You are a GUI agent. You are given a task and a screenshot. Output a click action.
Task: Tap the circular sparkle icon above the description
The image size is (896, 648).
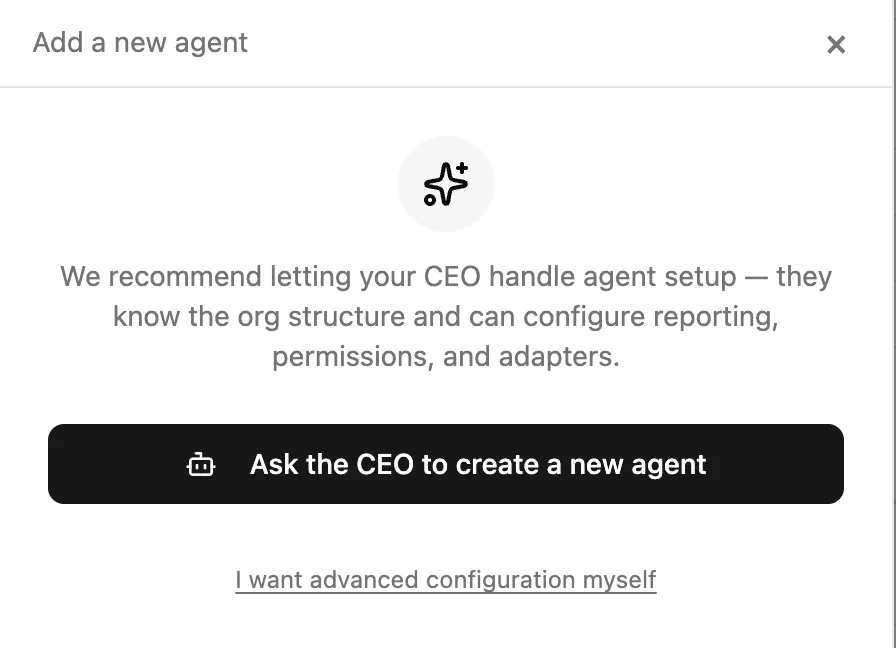point(447,184)
